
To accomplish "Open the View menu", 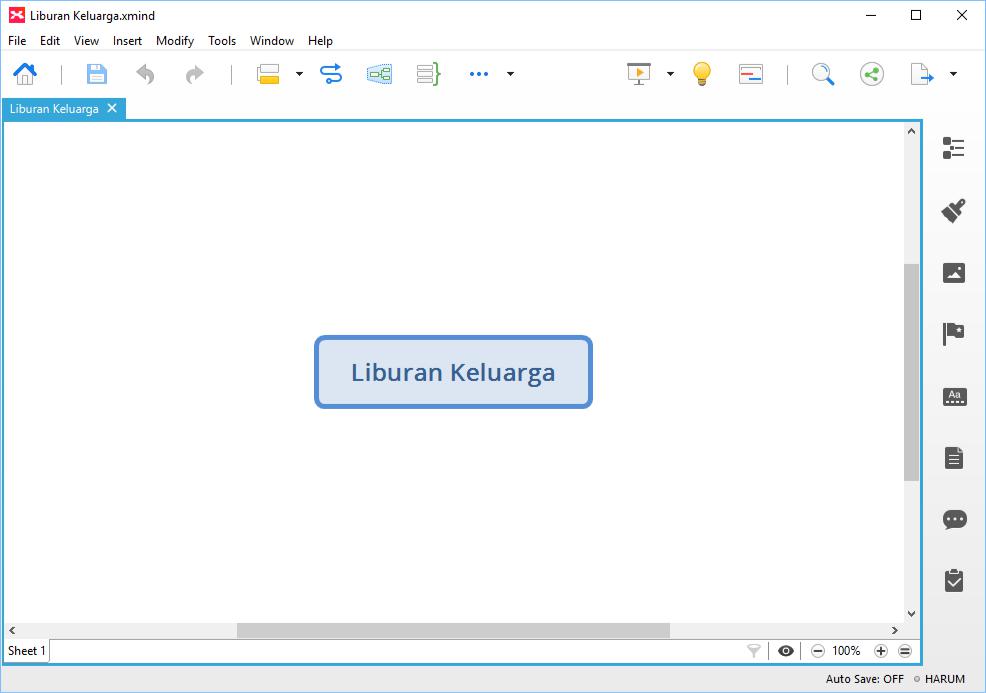I will point(86,41).
